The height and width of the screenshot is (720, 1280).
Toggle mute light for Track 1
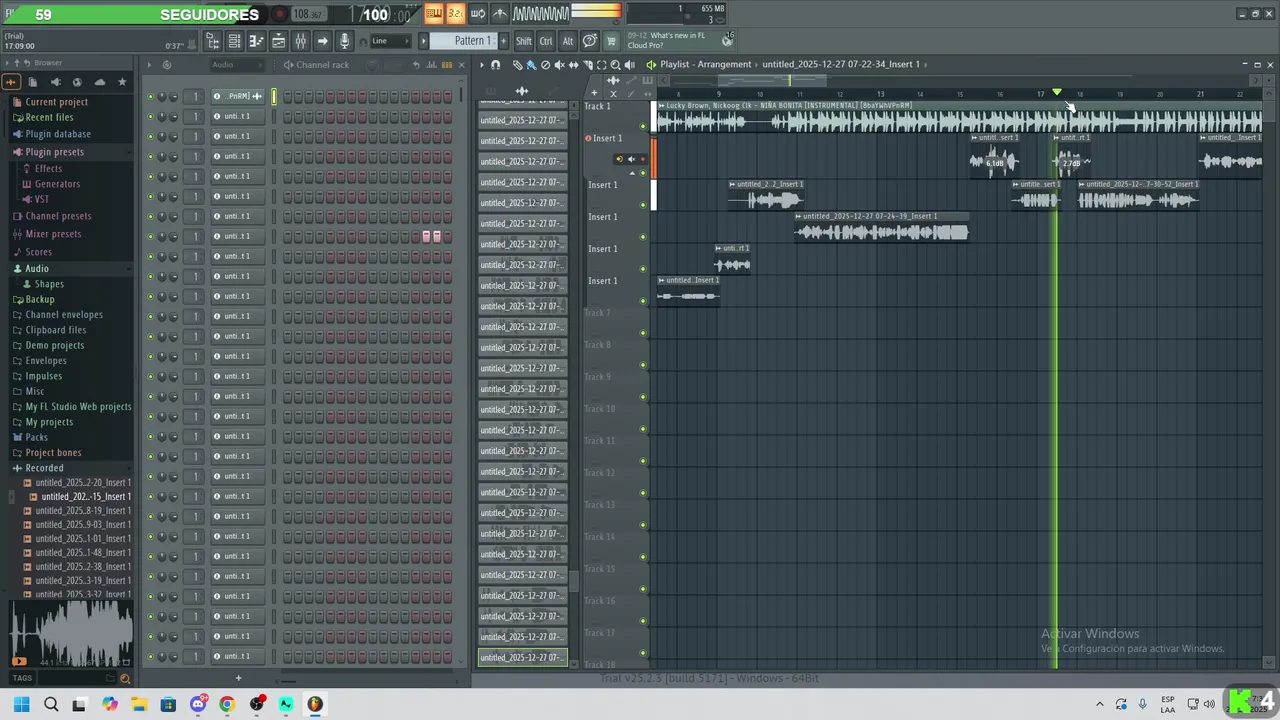pos(643,126)
